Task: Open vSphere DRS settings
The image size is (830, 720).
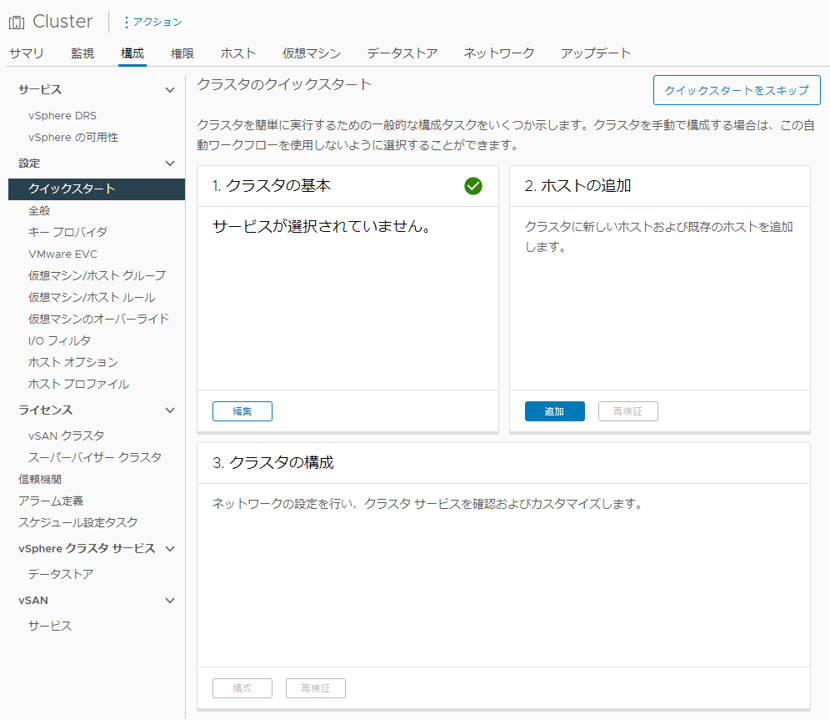Action: coord(62,115)
